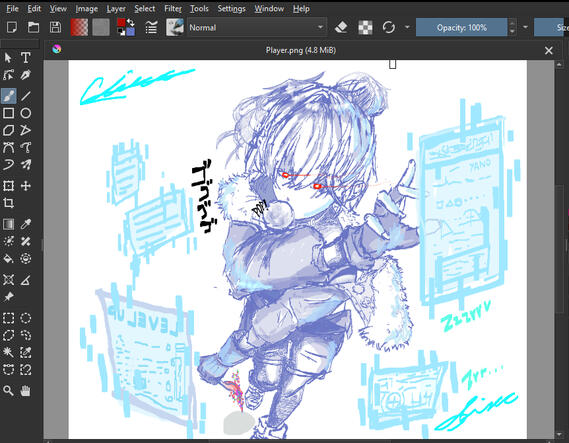The width and height of the screenshot is (569, 443).
Task: Activate the Zoom magnifier tool
Action: point(9,391)
